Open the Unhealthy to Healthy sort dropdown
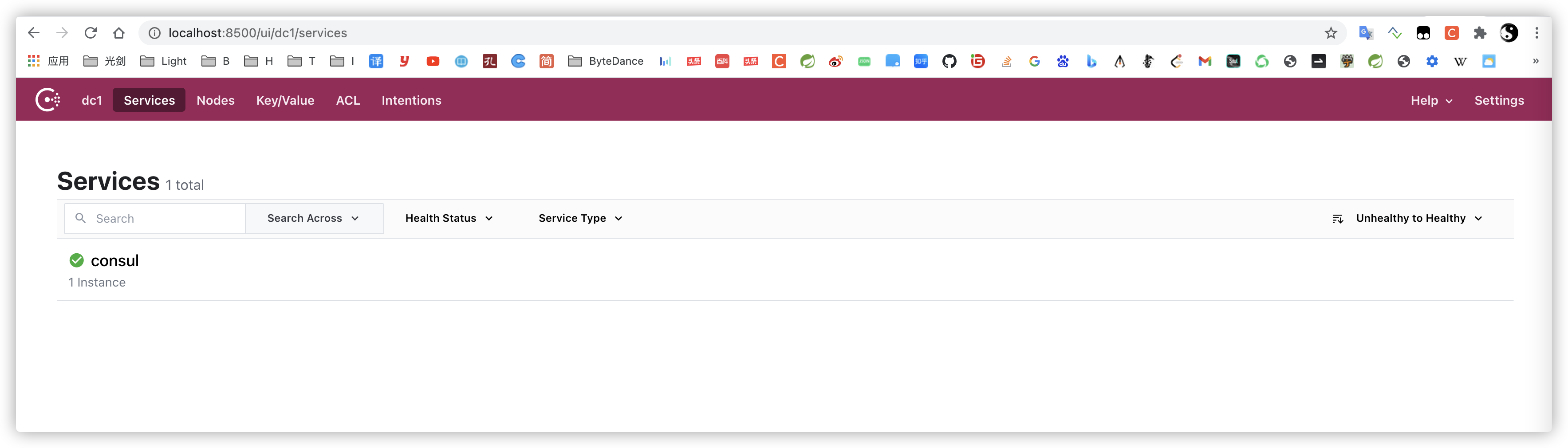Image resolution: width=1568 pixels, height=448 pixels. 1406,218
